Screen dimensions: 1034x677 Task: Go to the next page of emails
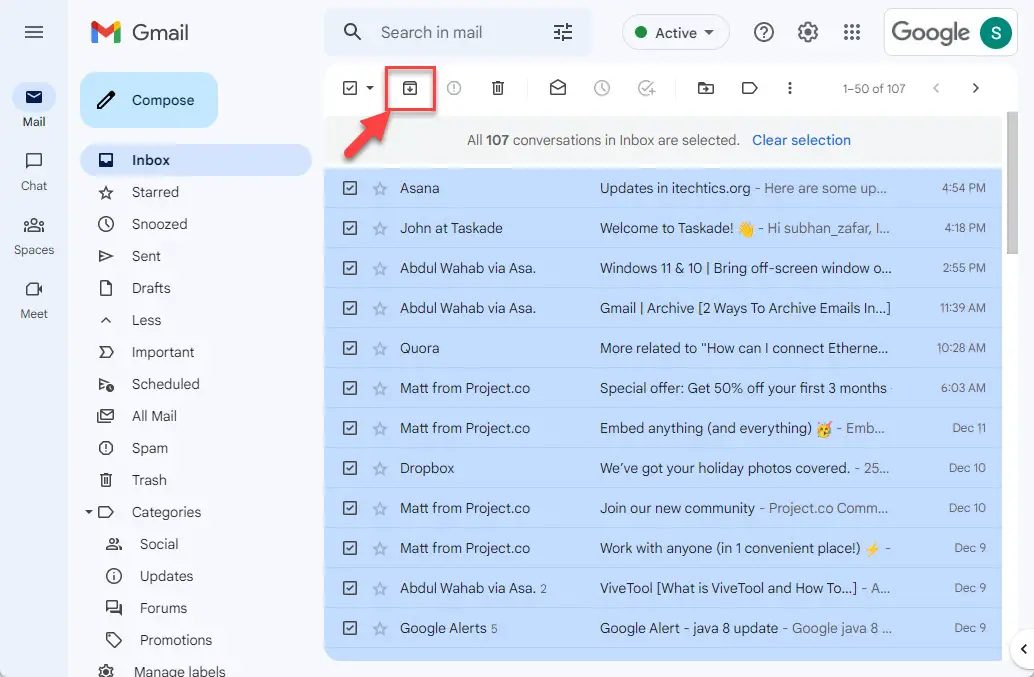[975, 88]
